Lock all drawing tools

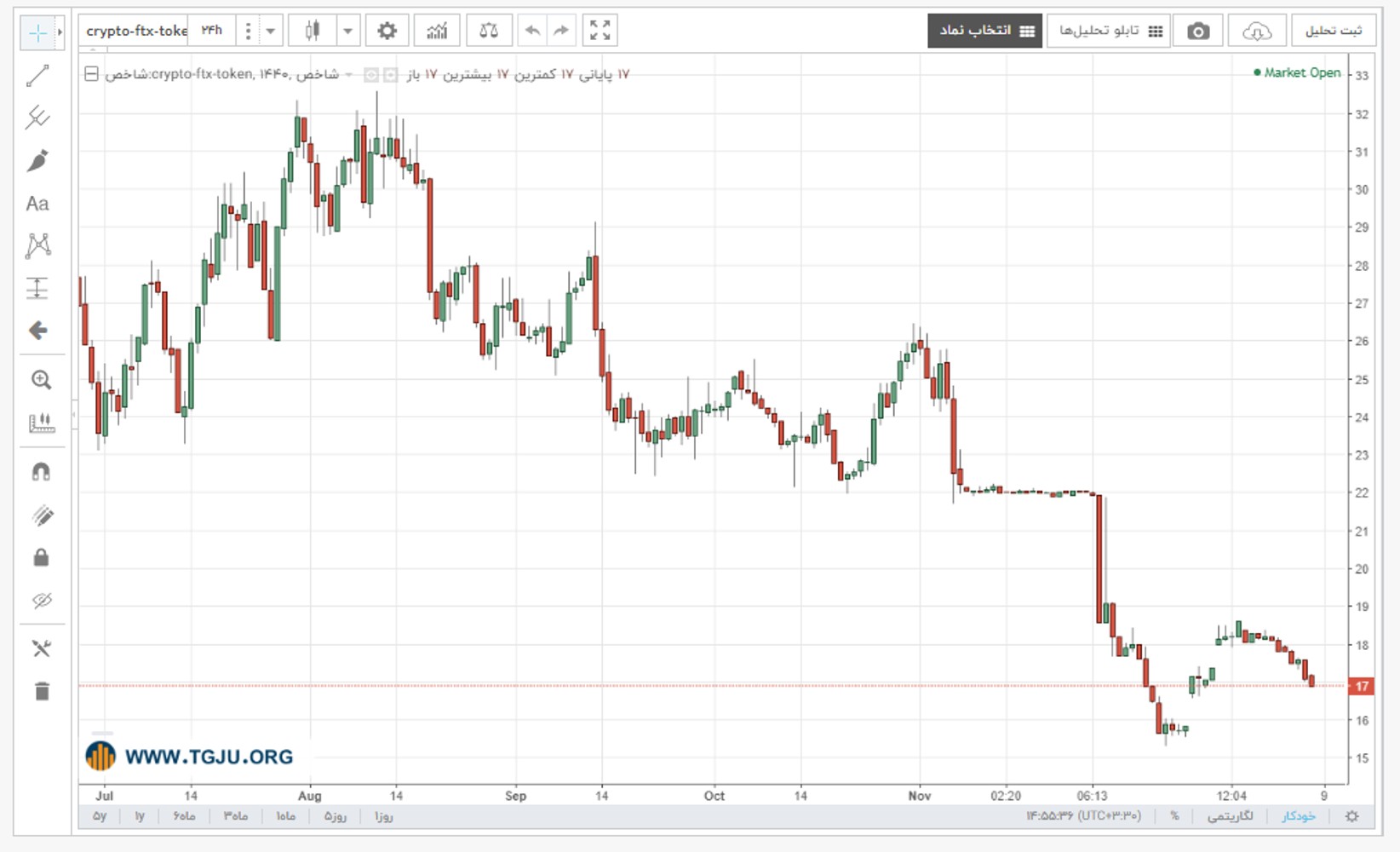coord(41,558)
